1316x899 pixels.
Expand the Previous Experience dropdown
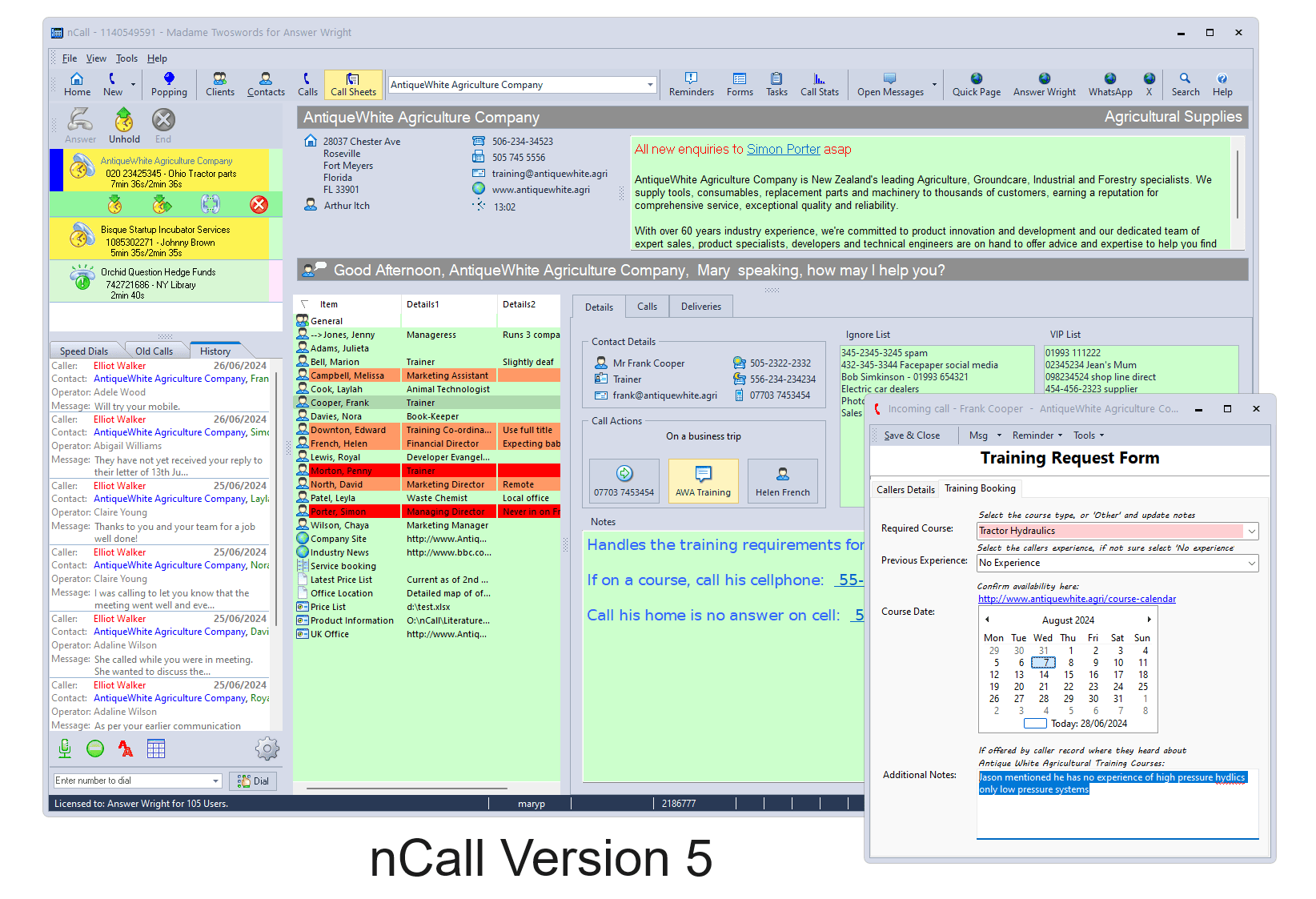tap(1251, 564)
